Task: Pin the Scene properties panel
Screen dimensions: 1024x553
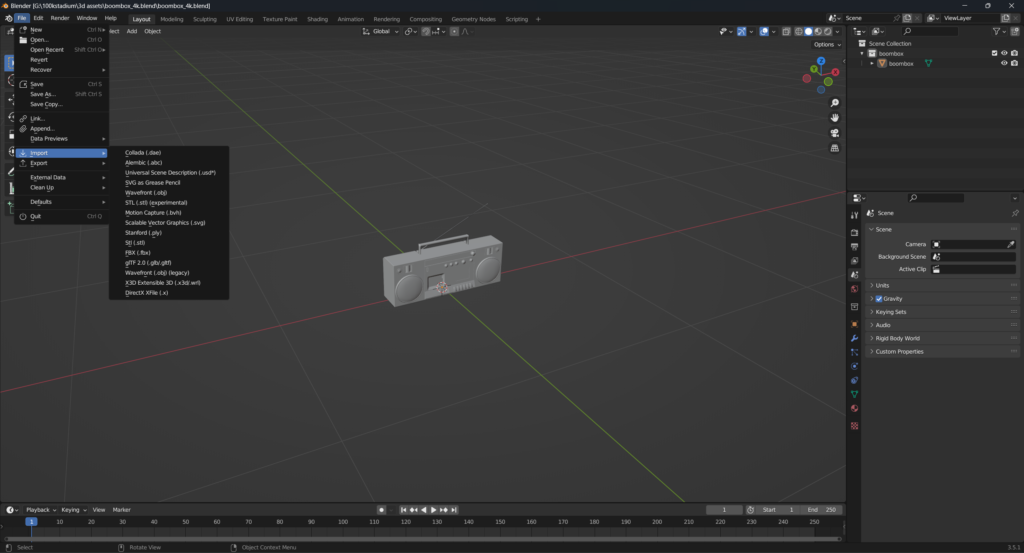Action: (x=1015, y=213)
